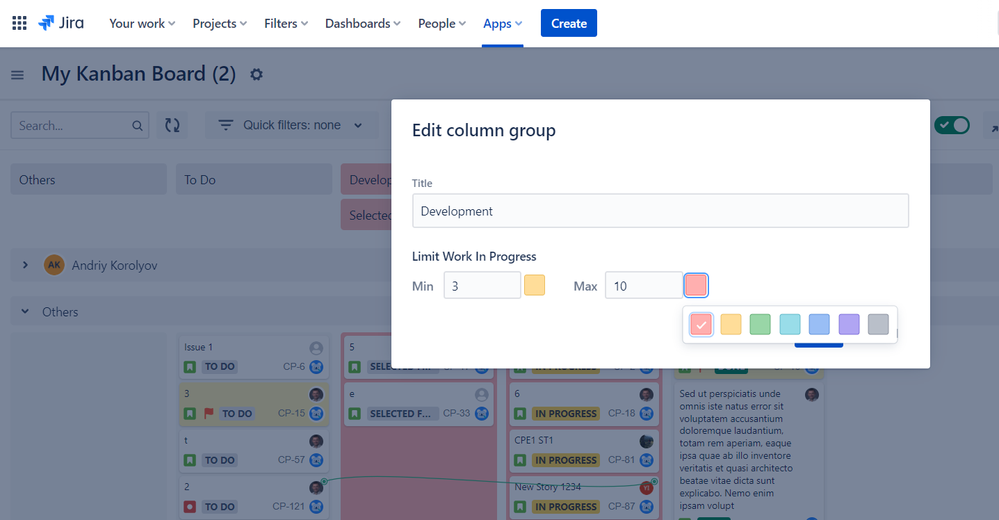Viewport: 999px width, 520px height.
Task: Click the search magnifier icon
Action: pos(137,126)
